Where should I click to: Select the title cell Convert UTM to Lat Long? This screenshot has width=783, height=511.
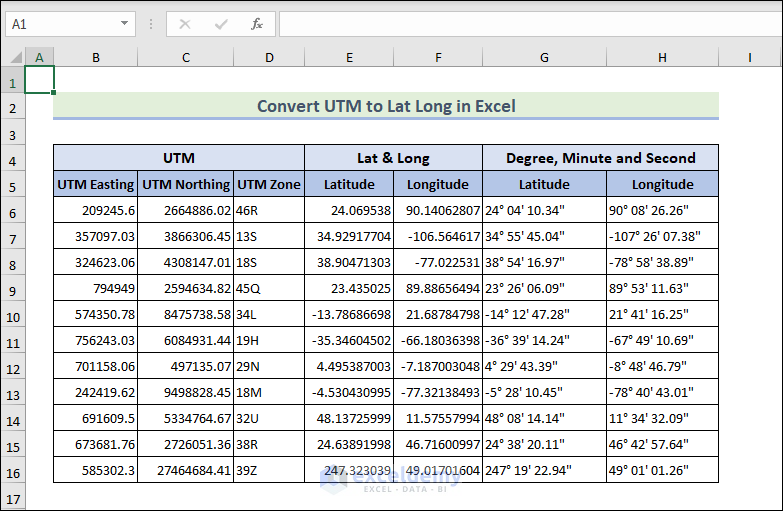pos(386,106)
